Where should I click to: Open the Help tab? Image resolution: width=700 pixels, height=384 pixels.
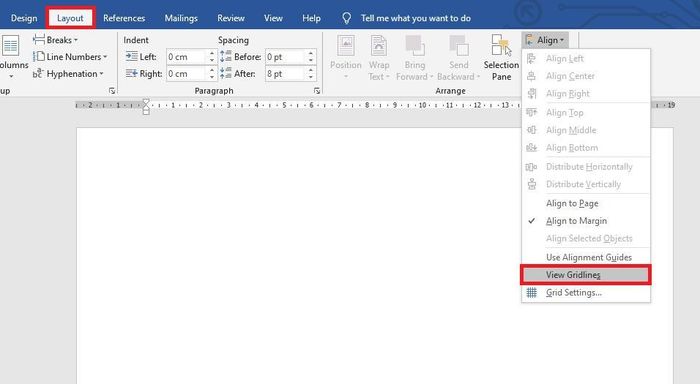click(x=311, y=18)
